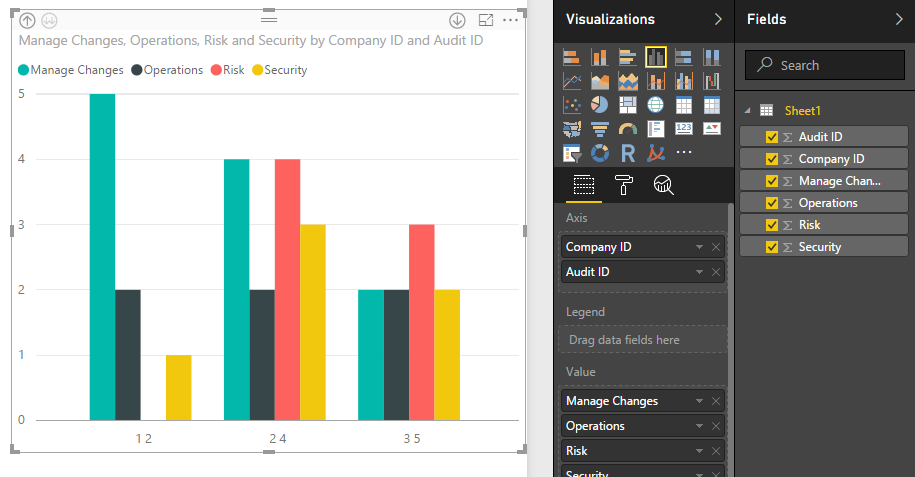Pick the line and clustered column chart
The width and height of the screenshot is (915, 477).
[x=683, y=81]
